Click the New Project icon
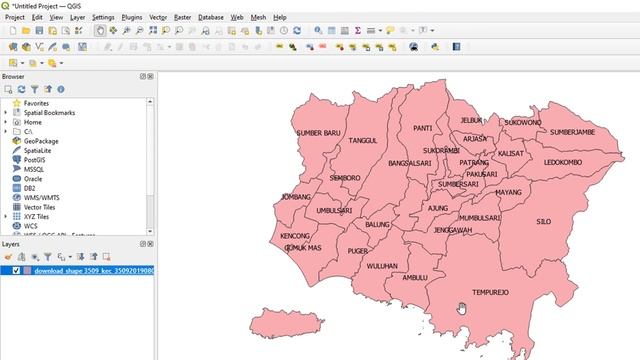 [x=13, y=31]
